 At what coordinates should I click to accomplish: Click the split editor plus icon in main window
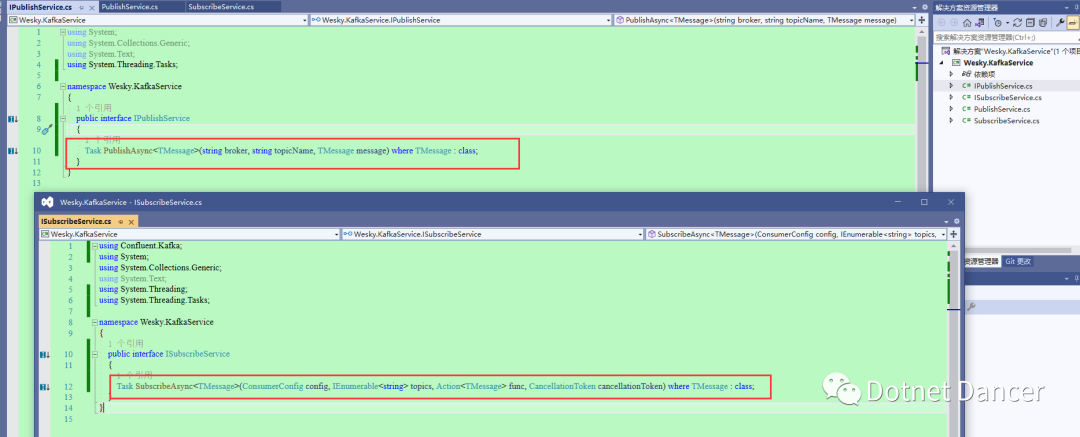click(922, 20)
